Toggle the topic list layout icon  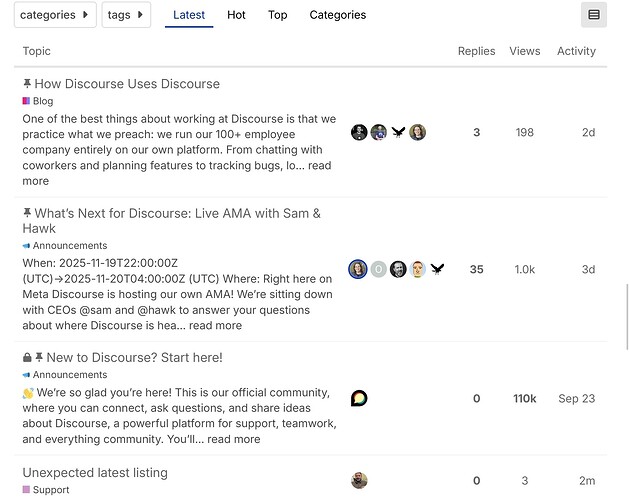click(594, 15)
